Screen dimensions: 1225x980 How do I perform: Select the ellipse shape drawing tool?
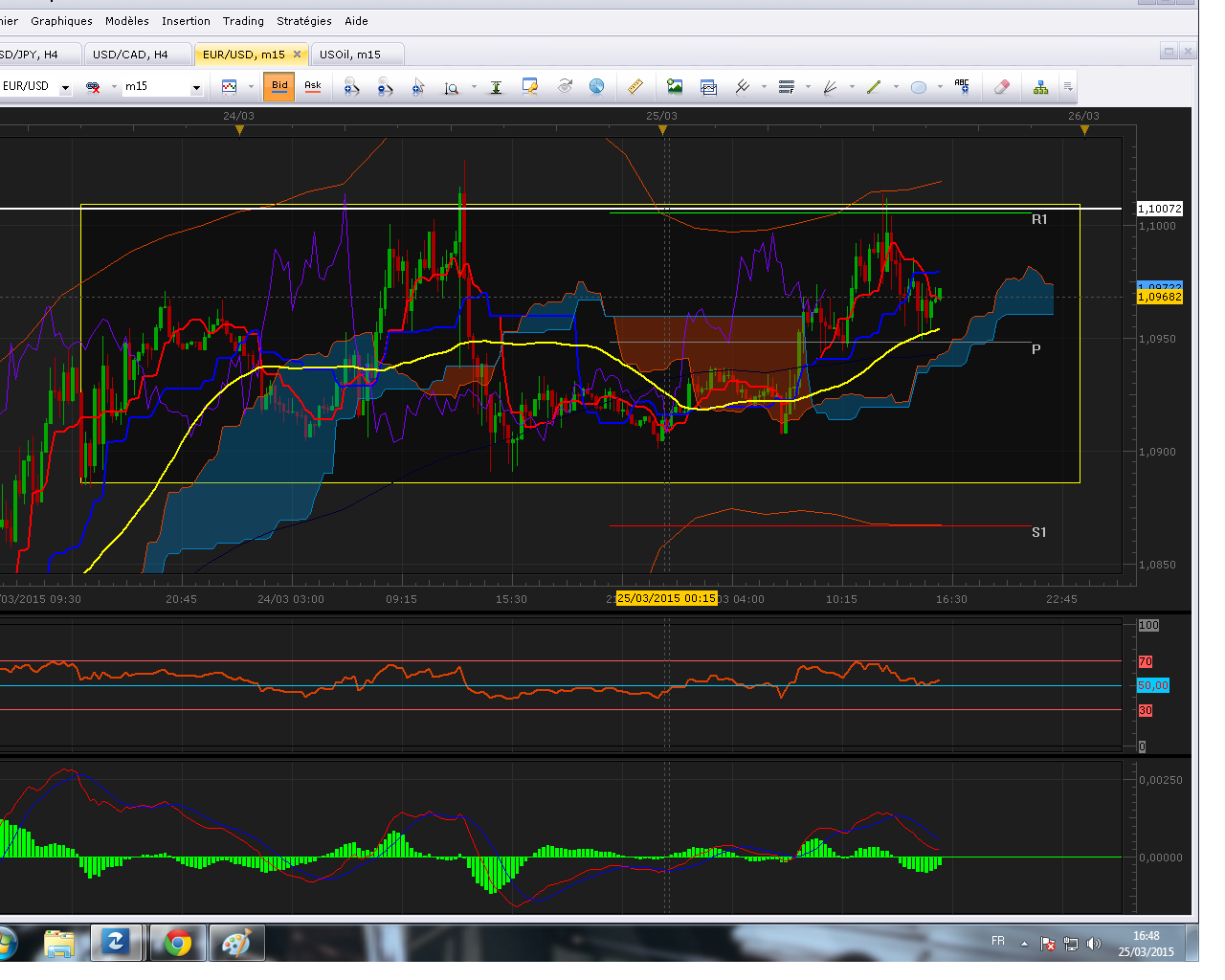(x=918, y=87)
